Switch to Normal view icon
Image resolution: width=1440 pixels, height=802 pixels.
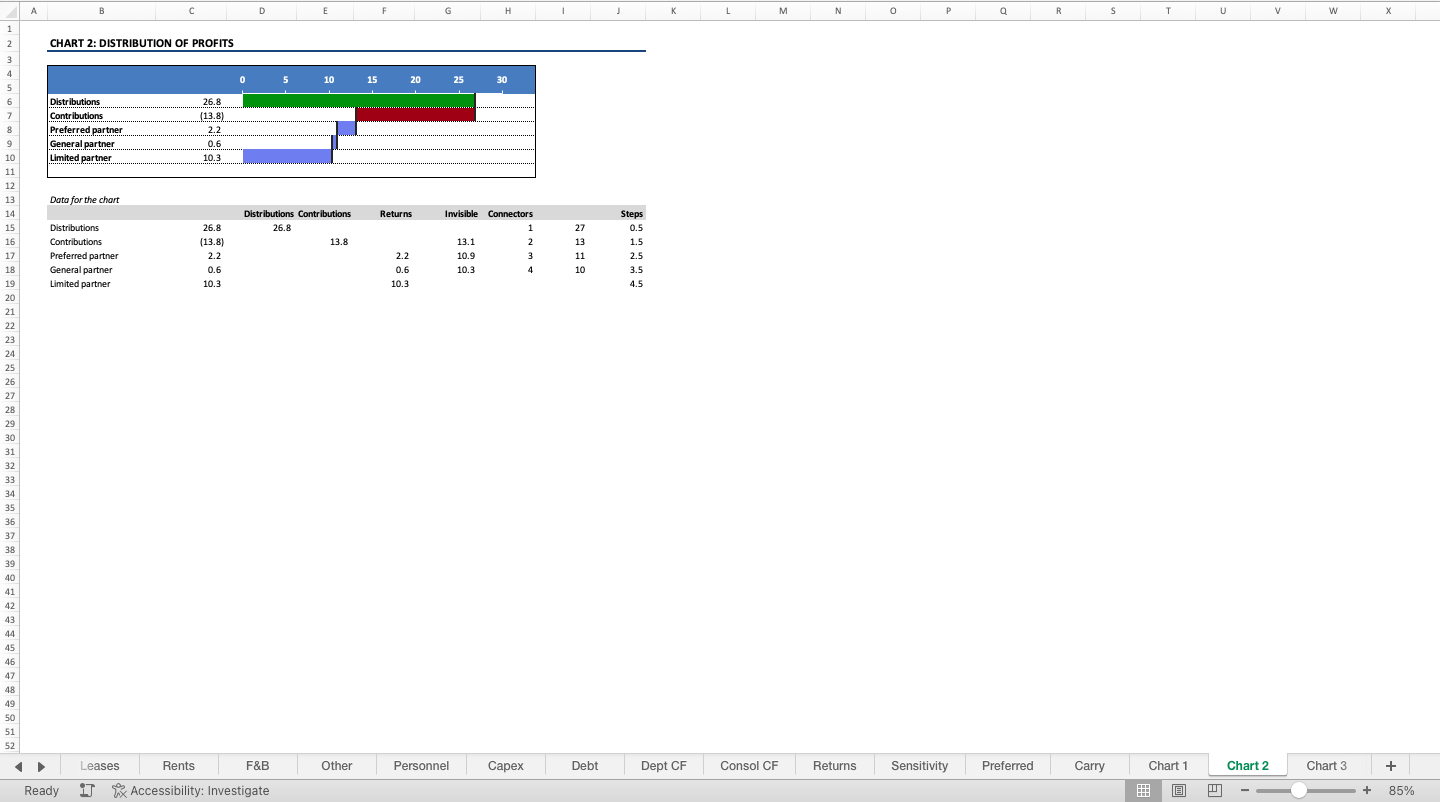[1143, 790]
